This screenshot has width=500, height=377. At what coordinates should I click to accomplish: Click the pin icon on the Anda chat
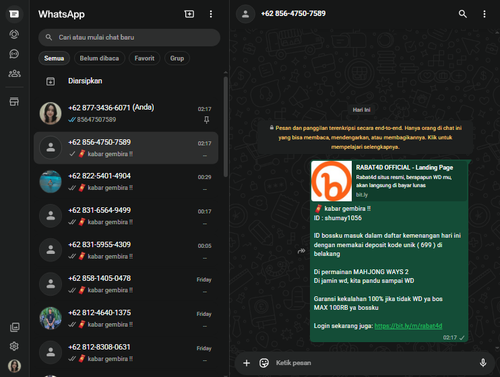(x=207, y=120)
